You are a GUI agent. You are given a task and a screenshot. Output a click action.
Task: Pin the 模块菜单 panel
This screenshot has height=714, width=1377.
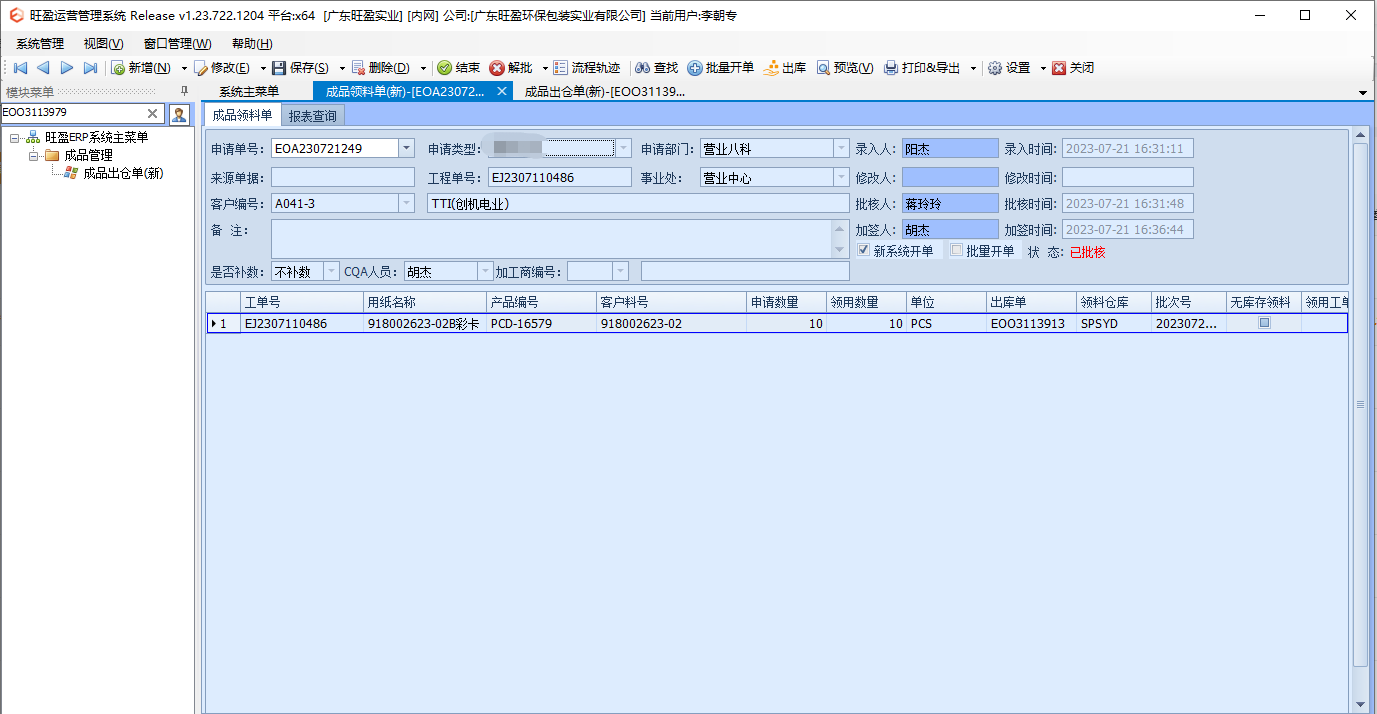(x=183, y=92)
